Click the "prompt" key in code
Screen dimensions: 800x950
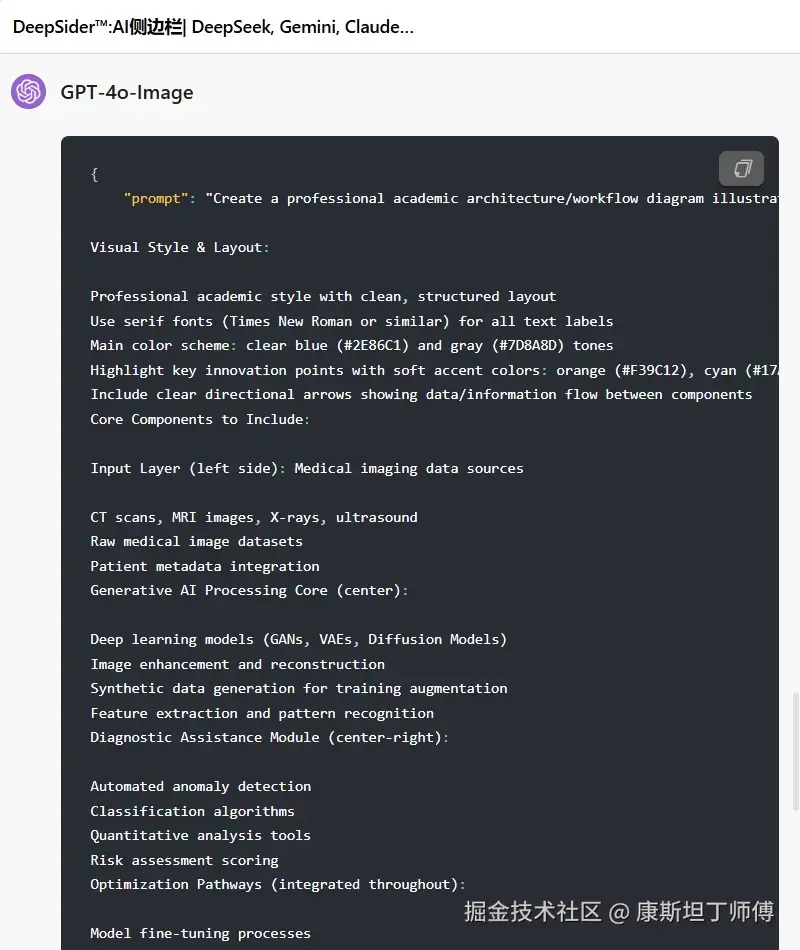157,198
